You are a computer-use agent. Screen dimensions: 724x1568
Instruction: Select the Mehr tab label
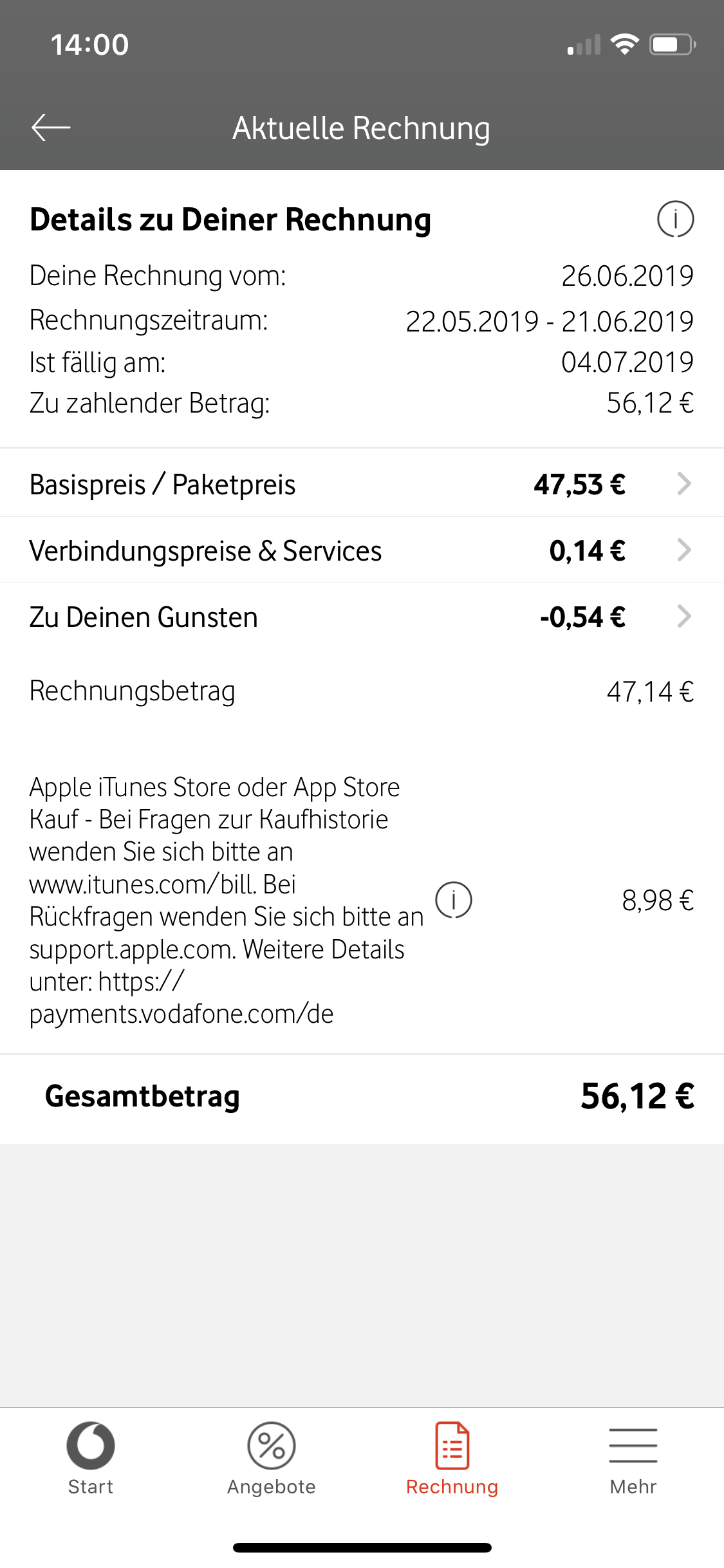coord(633,1487)
